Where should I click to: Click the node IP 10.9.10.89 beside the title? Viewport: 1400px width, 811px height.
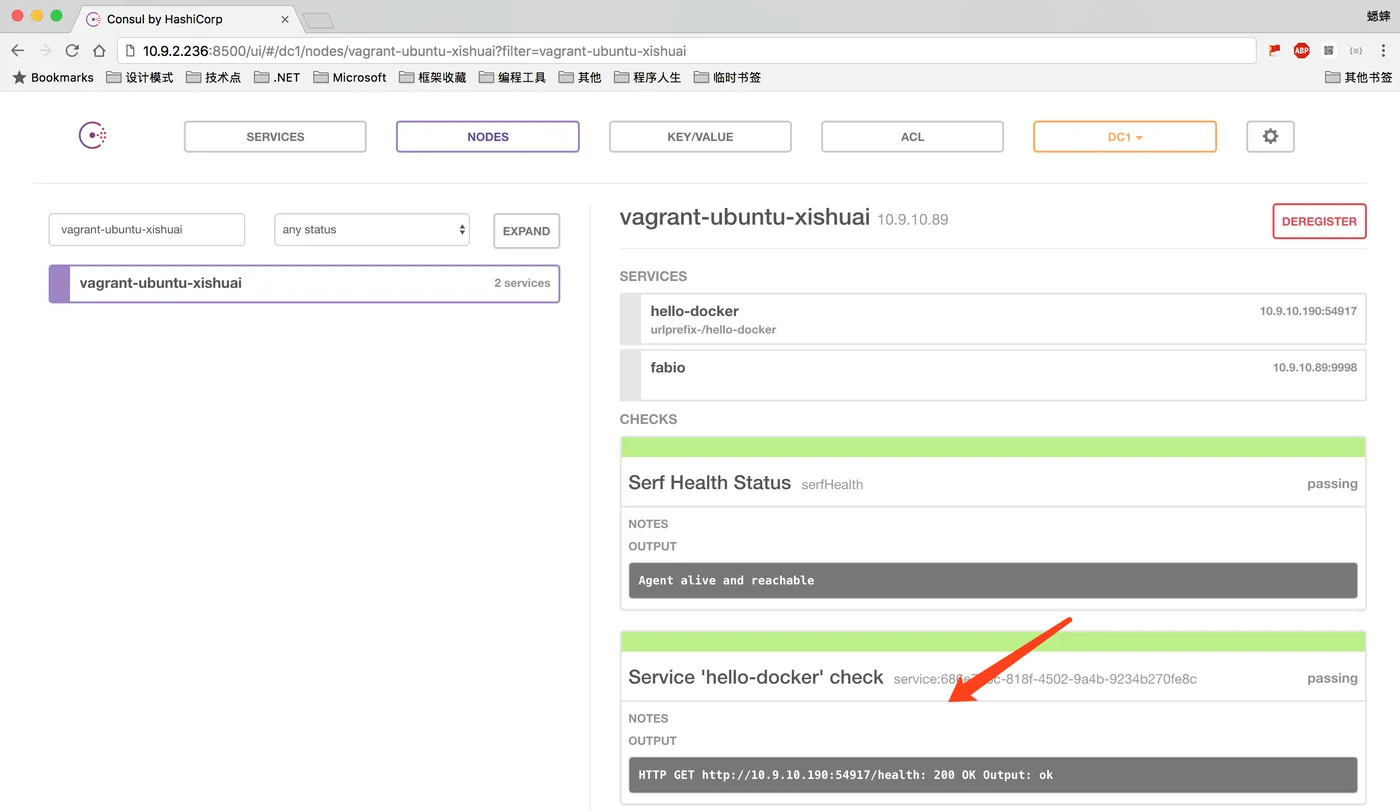click(912, 219)
